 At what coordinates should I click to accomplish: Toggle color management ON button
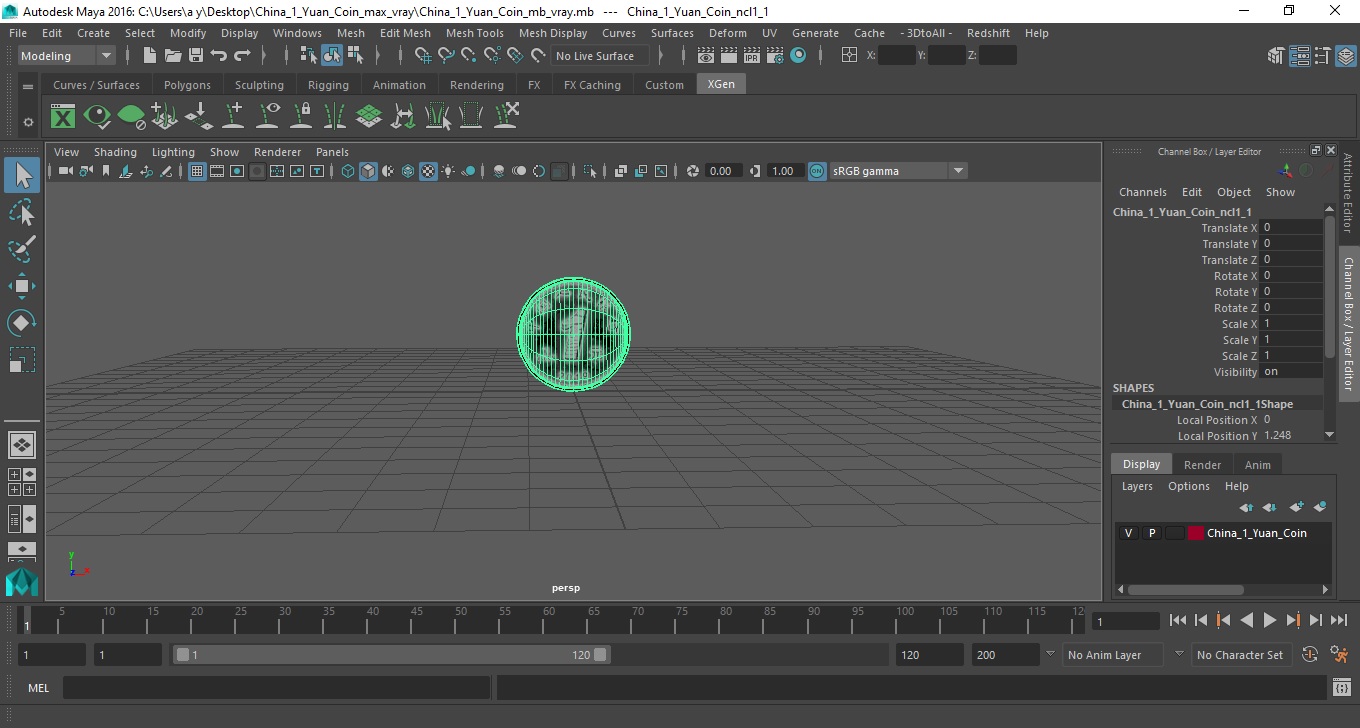coord(817,171)
